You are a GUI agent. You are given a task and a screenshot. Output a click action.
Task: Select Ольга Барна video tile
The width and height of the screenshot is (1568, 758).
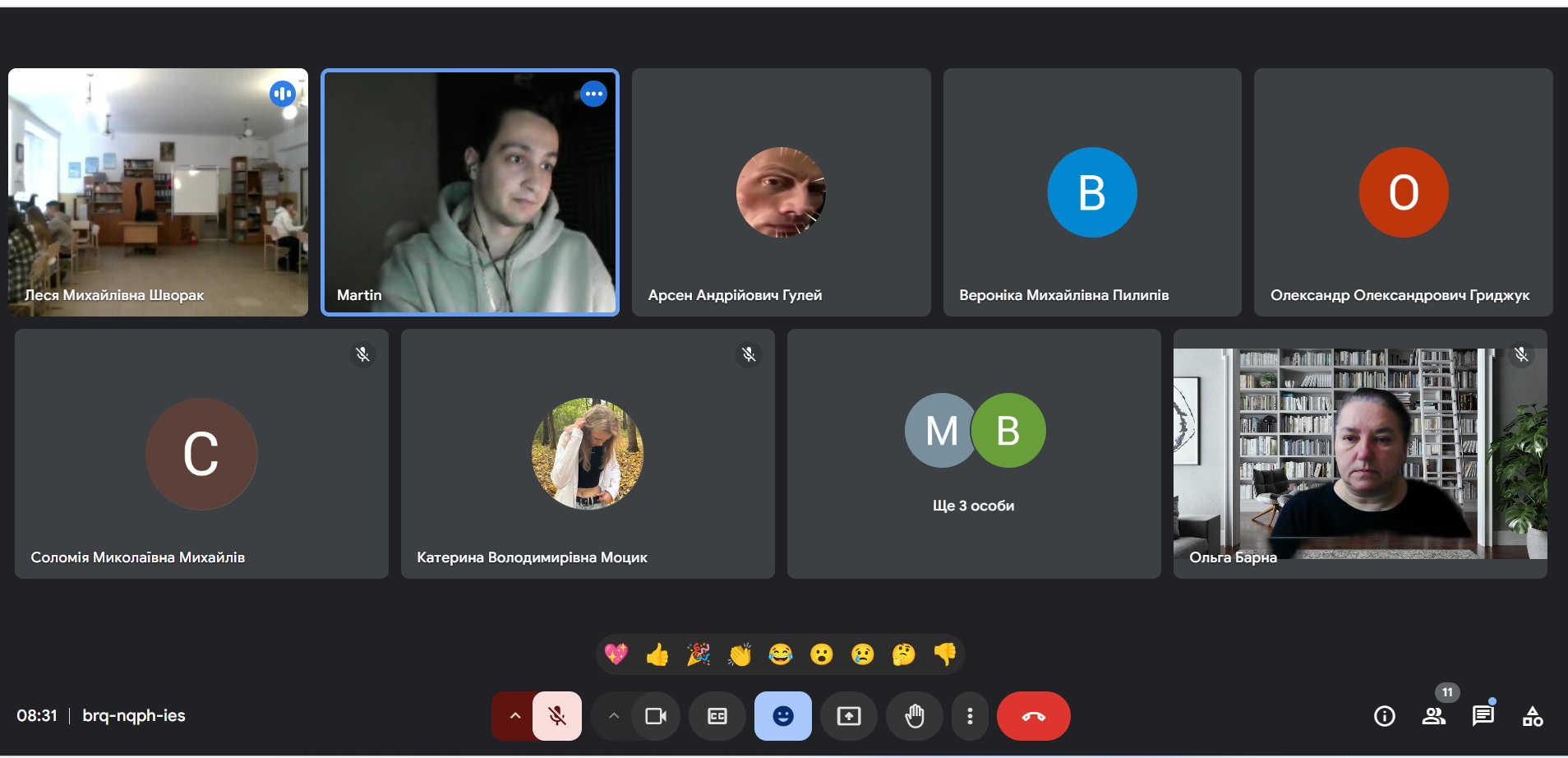(1359, 454)
